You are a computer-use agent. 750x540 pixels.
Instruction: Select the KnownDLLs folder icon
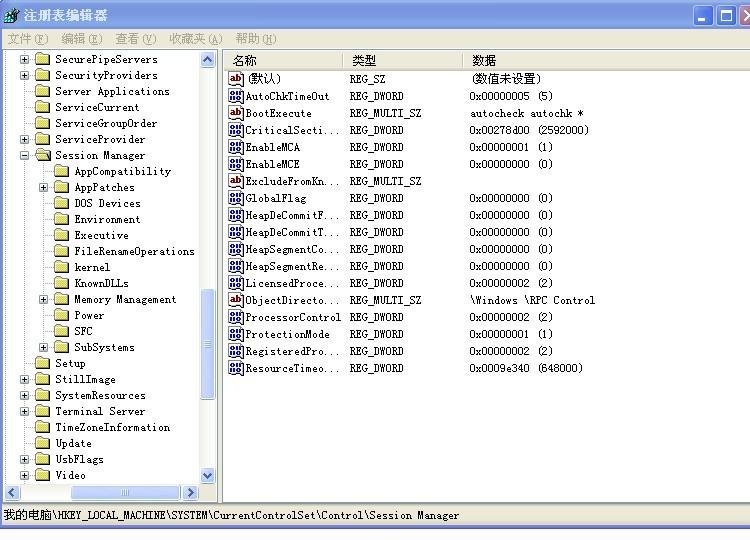pos(61,283)
